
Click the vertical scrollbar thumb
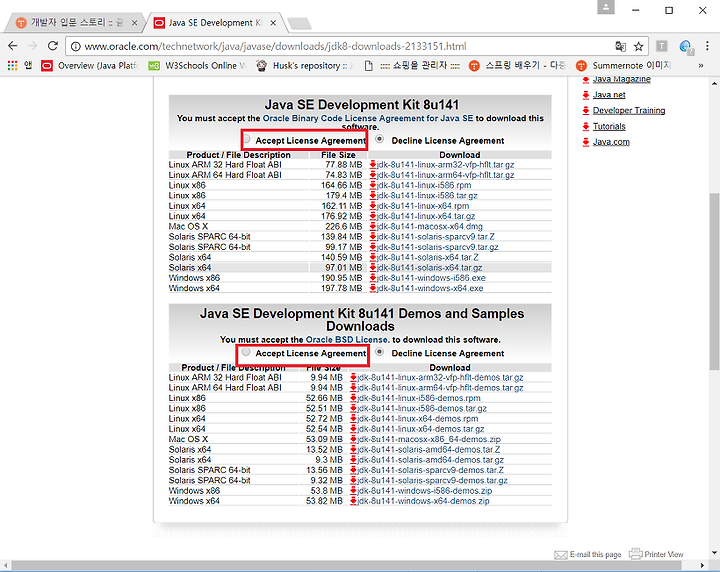click(714, 281)
